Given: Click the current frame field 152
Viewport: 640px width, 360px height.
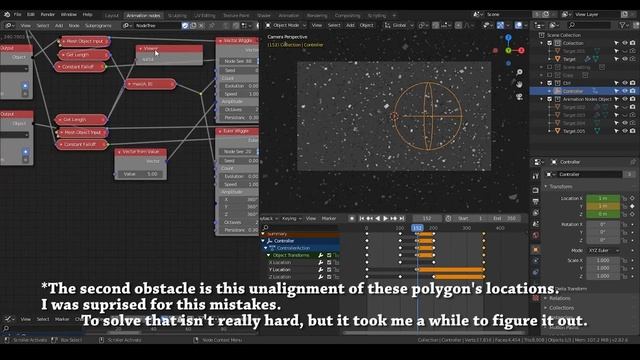Looking at the screenshot, I should click(427, 219).
